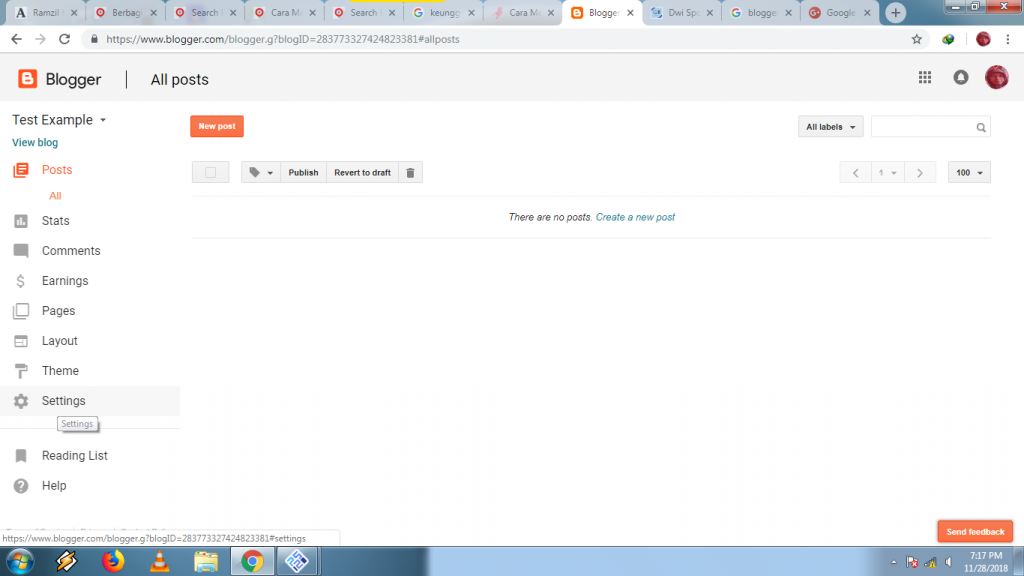The height and width of the screenshot is (576, 1024).
Task: Select the All posts sub-item
Action: tap(55, 196)
